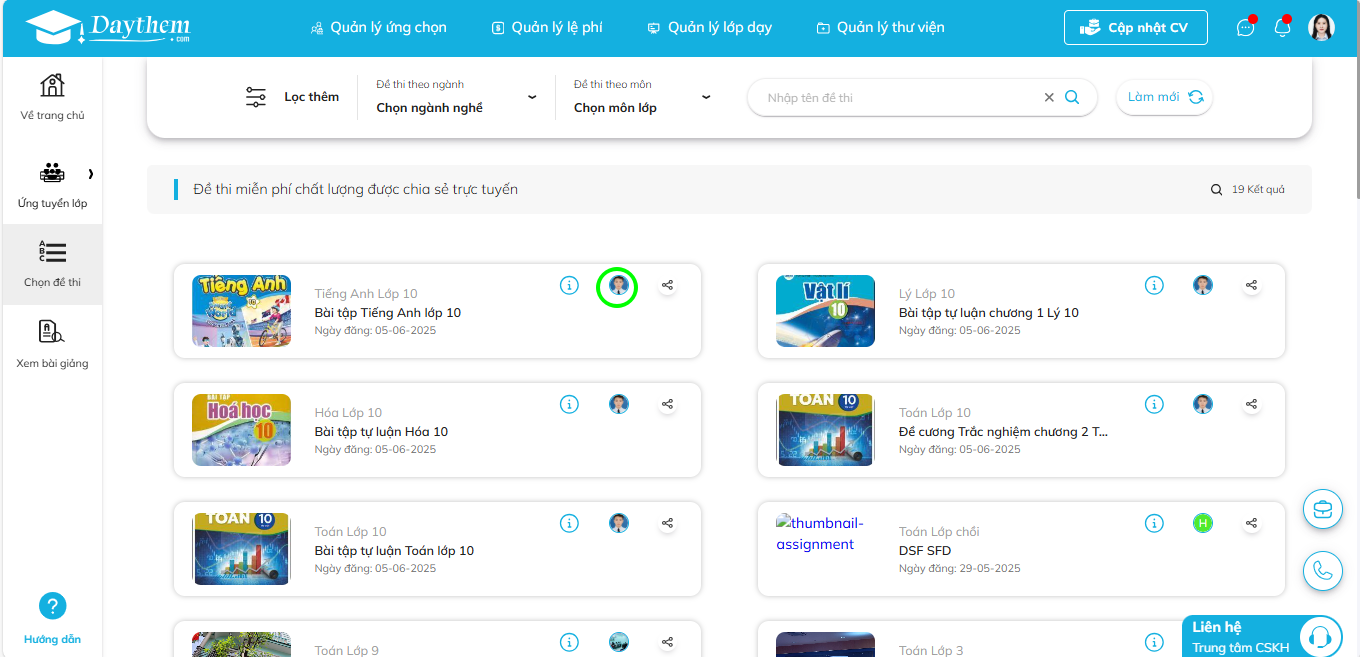This screenshot has height=657, width=1360.
Task: Open Quản lý thư viện menu
Action: 880,28
